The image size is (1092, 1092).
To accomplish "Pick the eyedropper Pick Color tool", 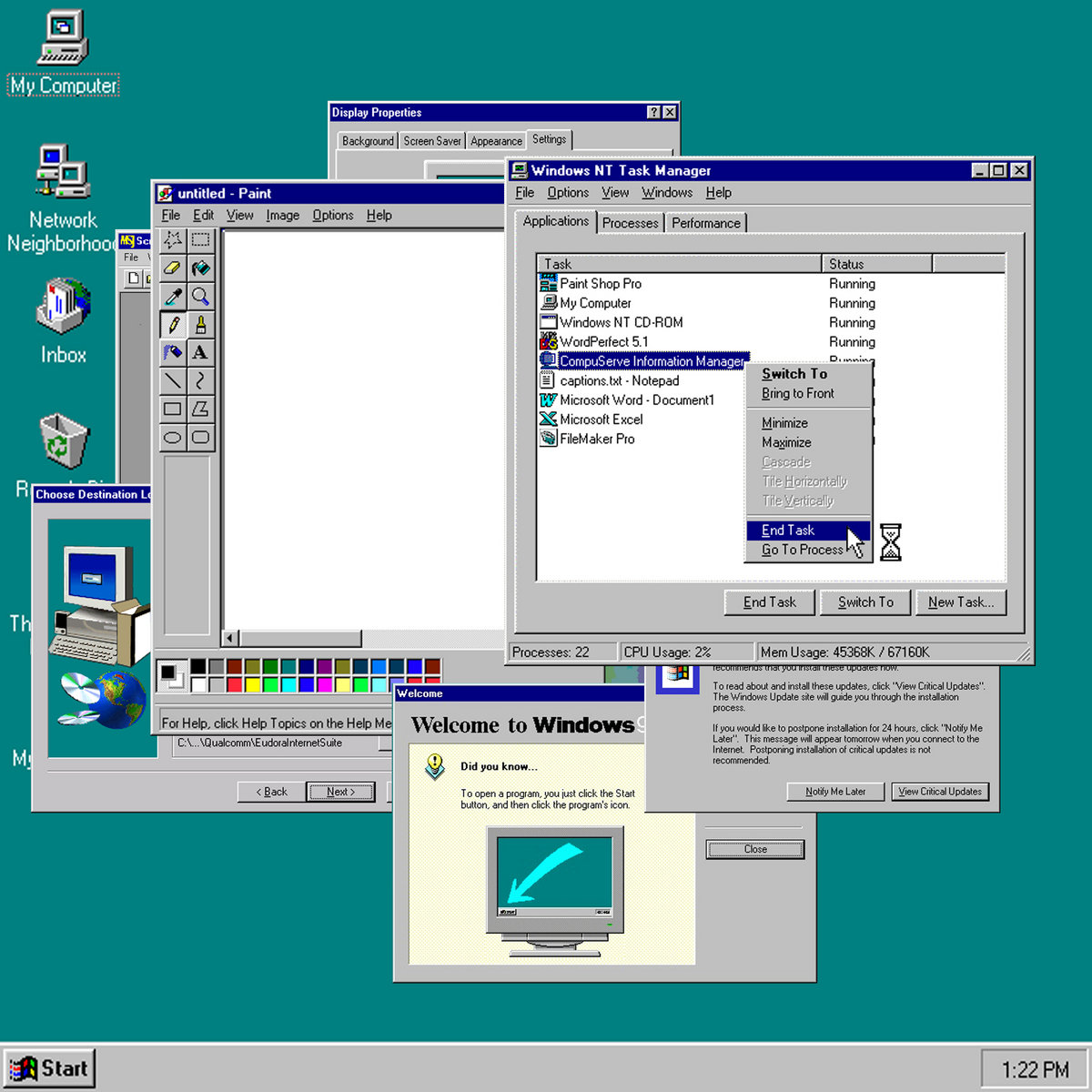I will tap(172, 297).
